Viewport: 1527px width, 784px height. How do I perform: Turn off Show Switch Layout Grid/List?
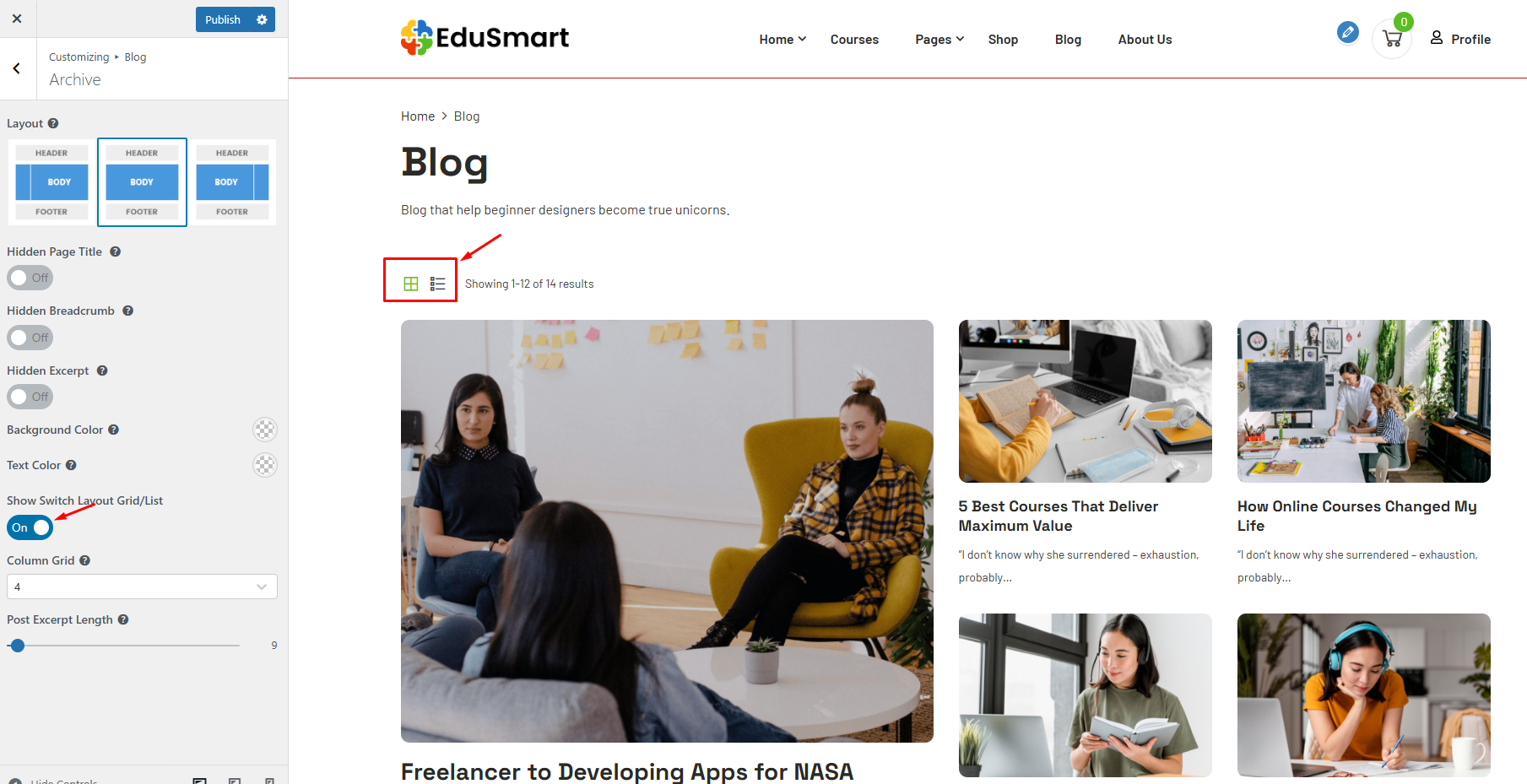point(30,527)
